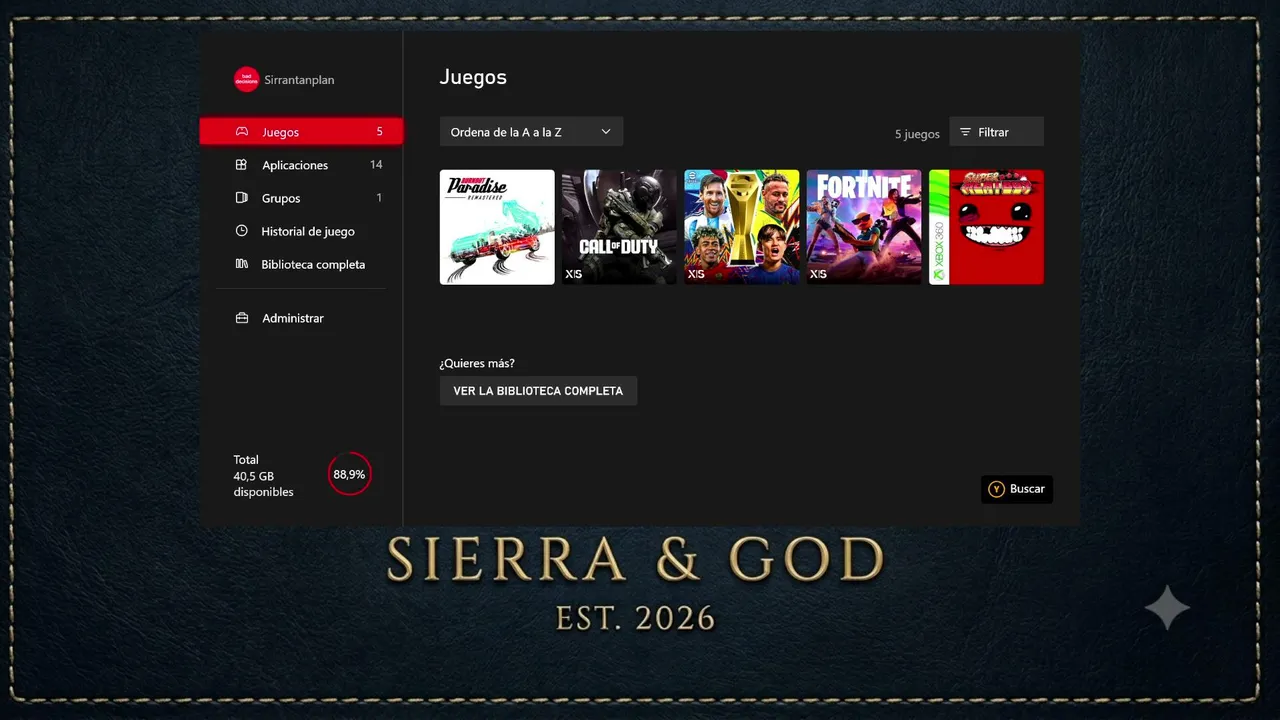The width and height of the screenshot is (1280, 720).
Task: Select the Super Meat Boy Xbox 360 tile
Action: coord(986,227)
